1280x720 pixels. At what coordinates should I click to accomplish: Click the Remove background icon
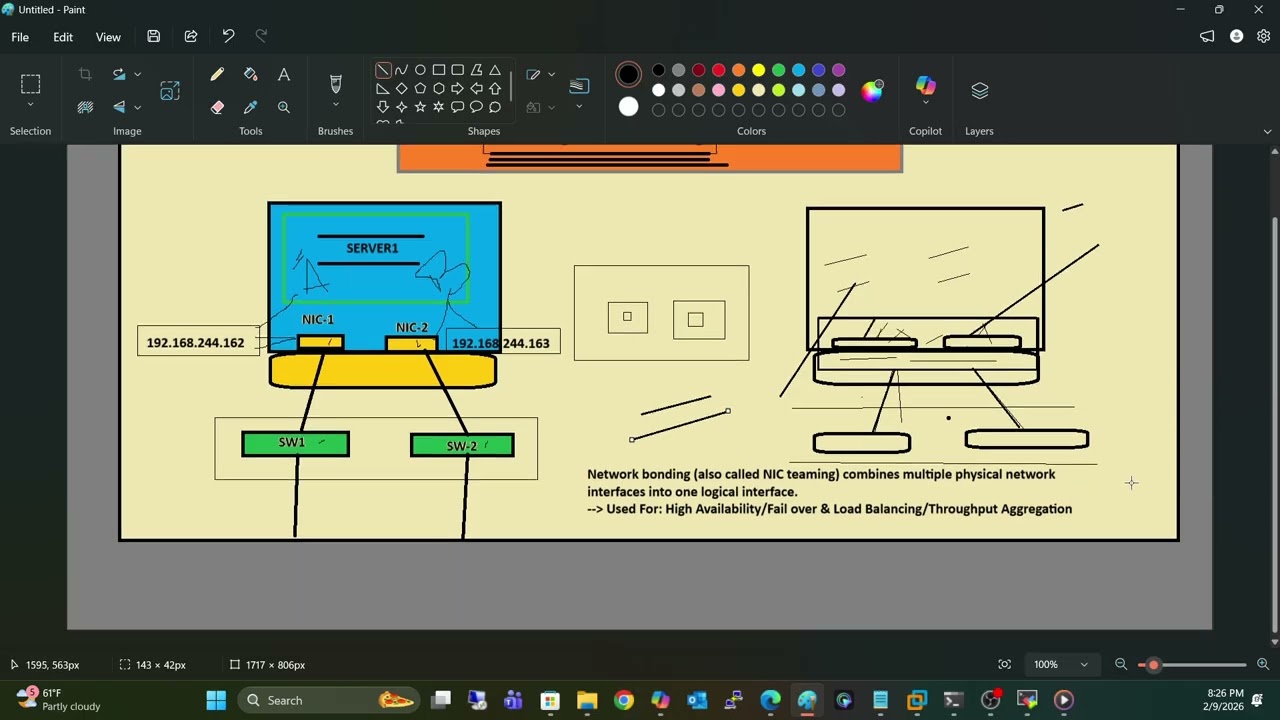(x=85, y=107)
